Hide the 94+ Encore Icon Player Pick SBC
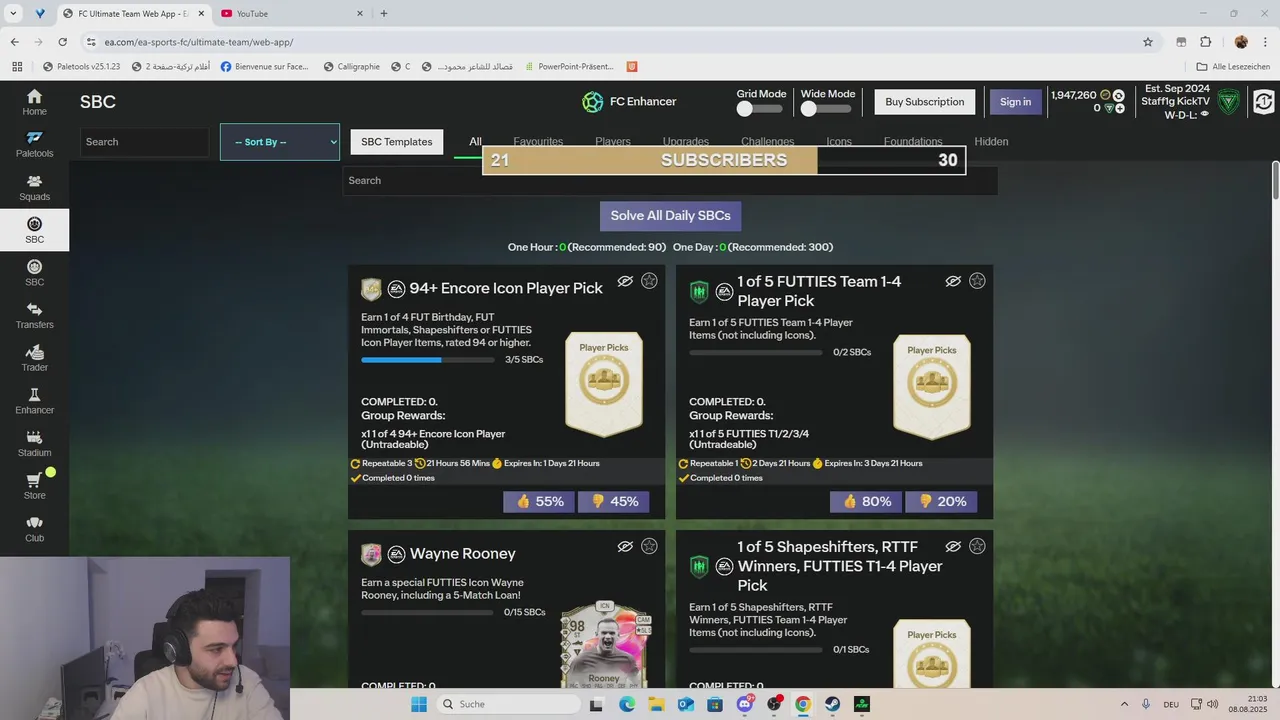 [625, 281]
